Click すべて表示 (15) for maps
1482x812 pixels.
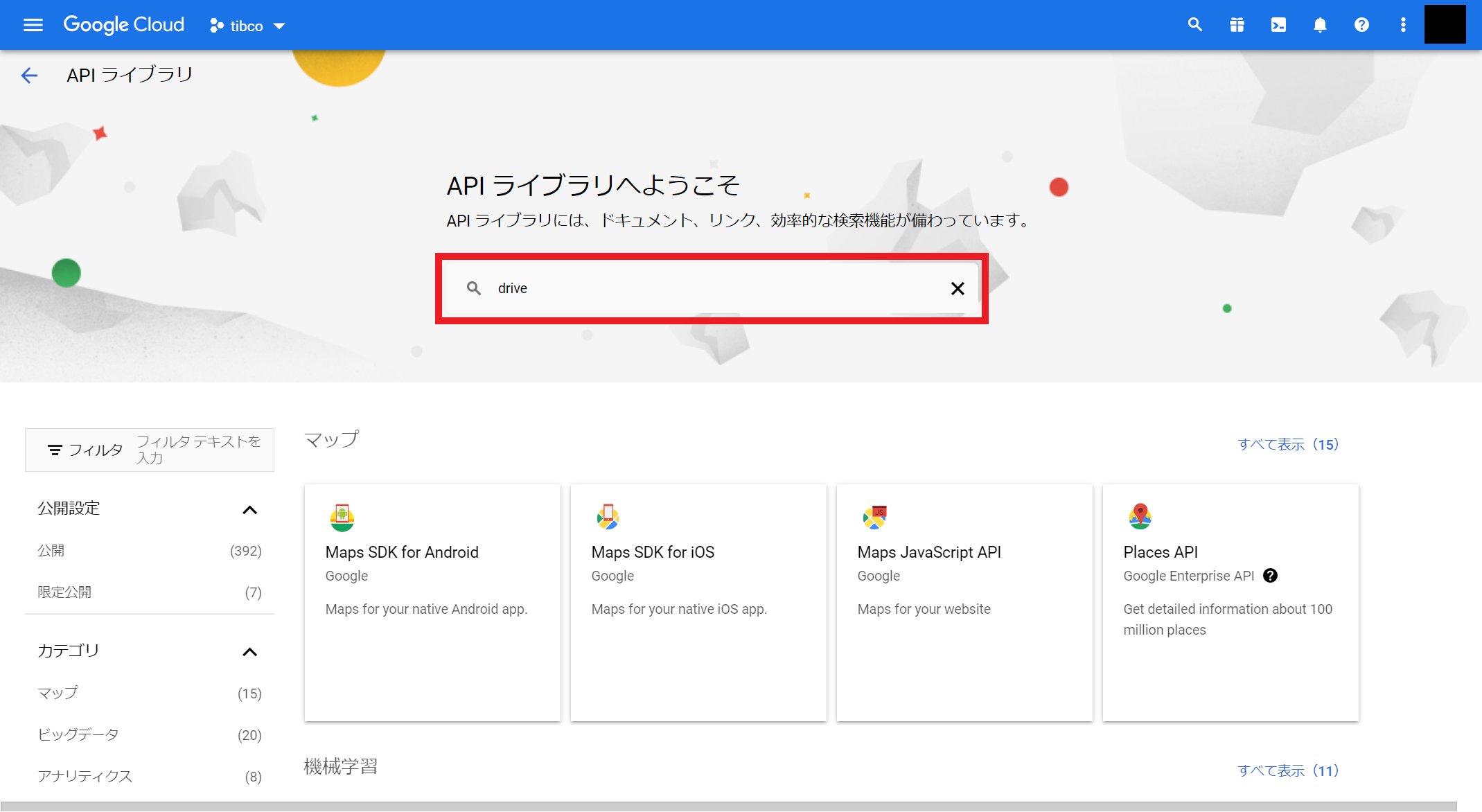[x=1289, y=445]
